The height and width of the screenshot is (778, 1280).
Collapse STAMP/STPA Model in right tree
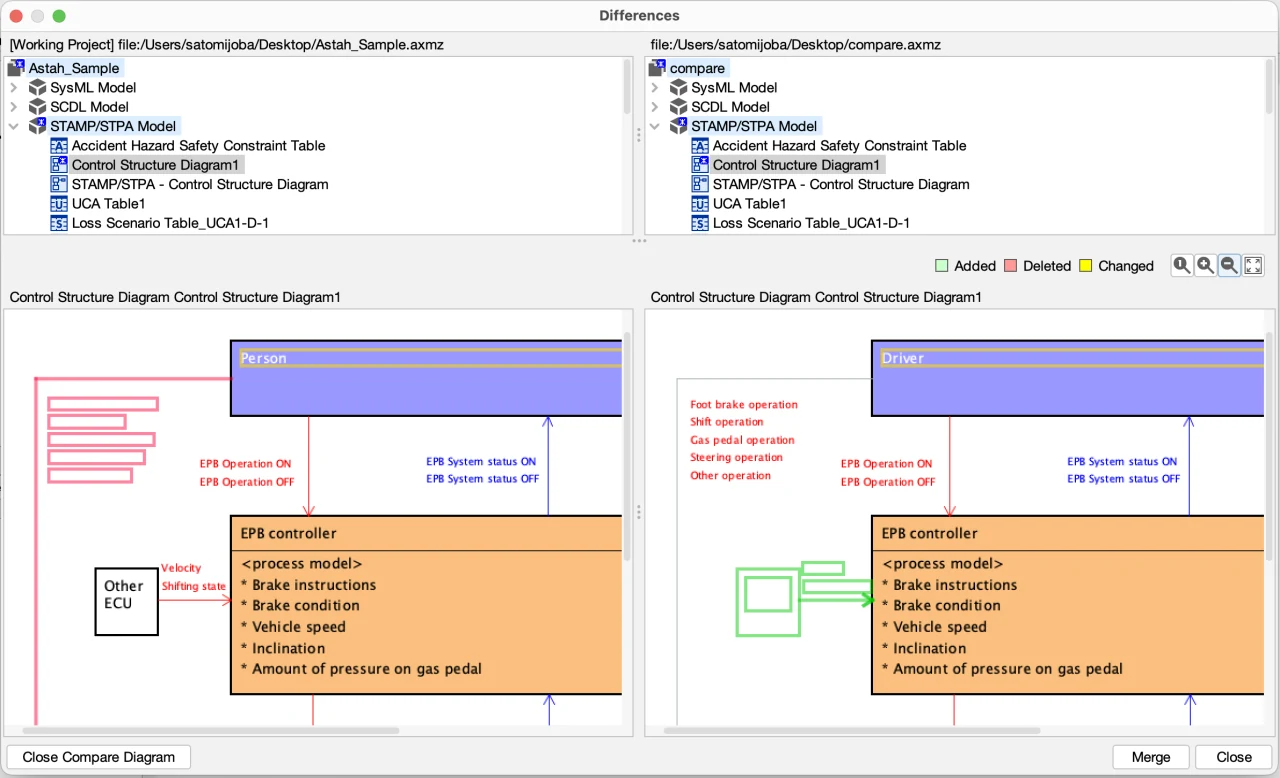coord(655,126)
